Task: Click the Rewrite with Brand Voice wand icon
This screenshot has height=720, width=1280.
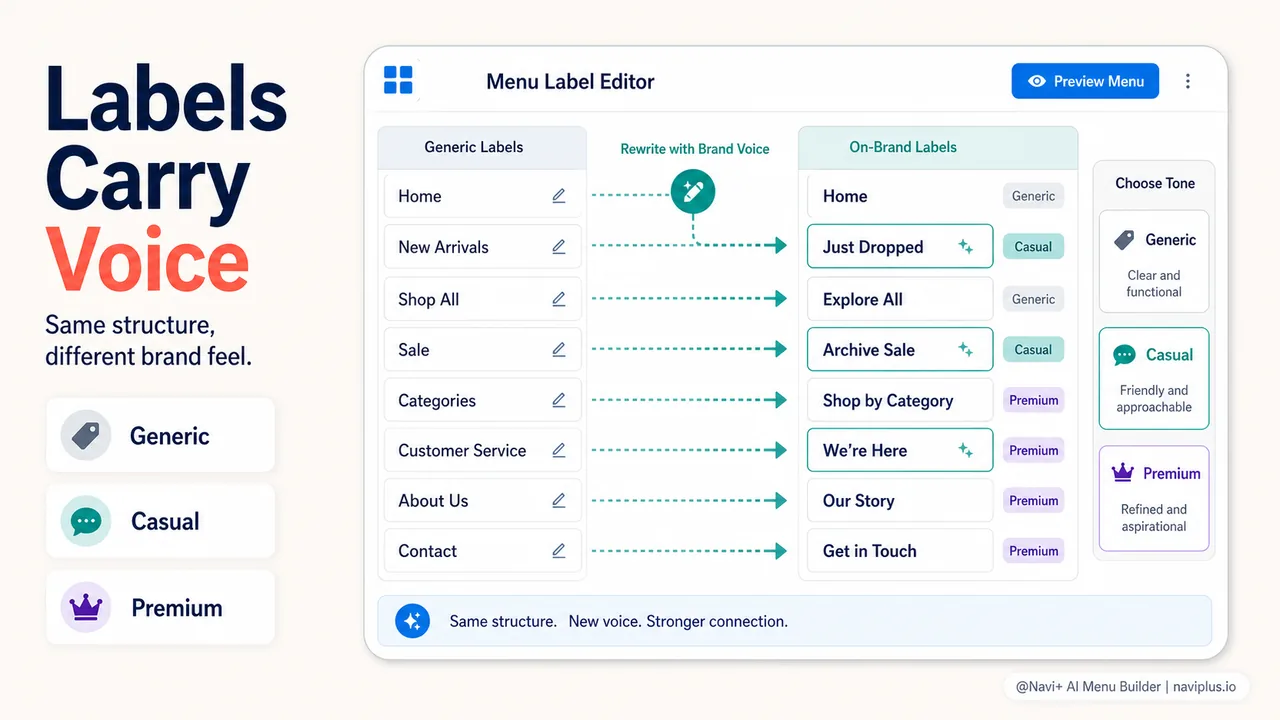Action: [x=693, y=190]
